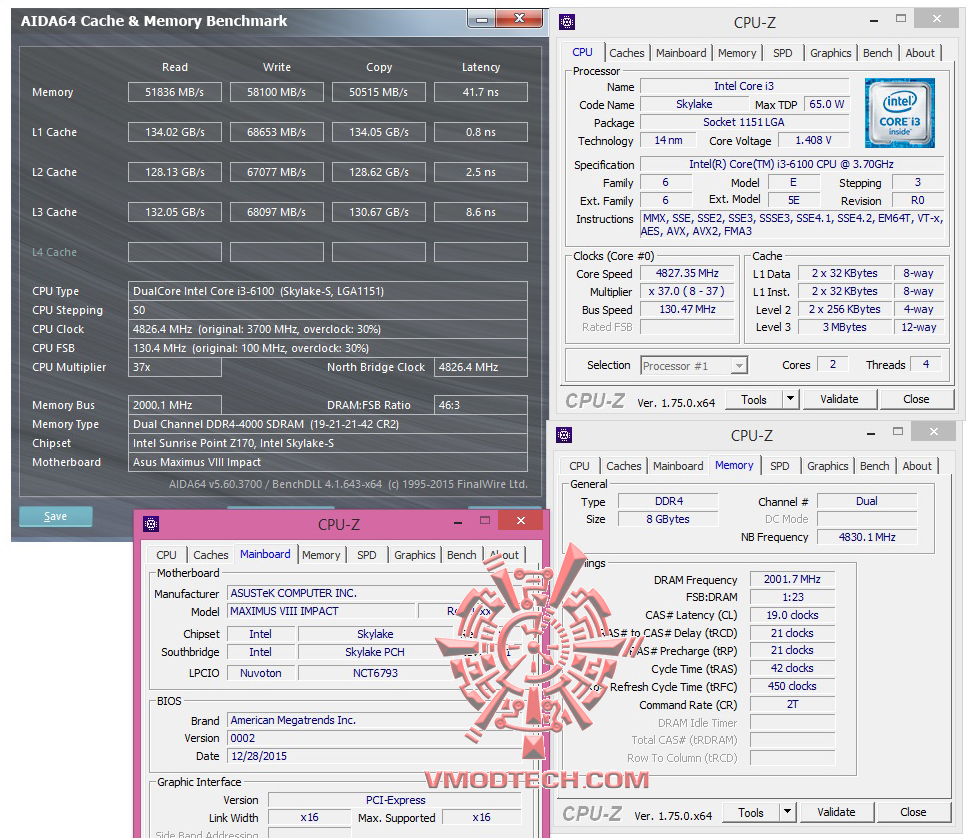This screenshot has height=838, width=978.
Task: Click L3 Cache Latency value 8.6 ns
Action: [481, 212]
